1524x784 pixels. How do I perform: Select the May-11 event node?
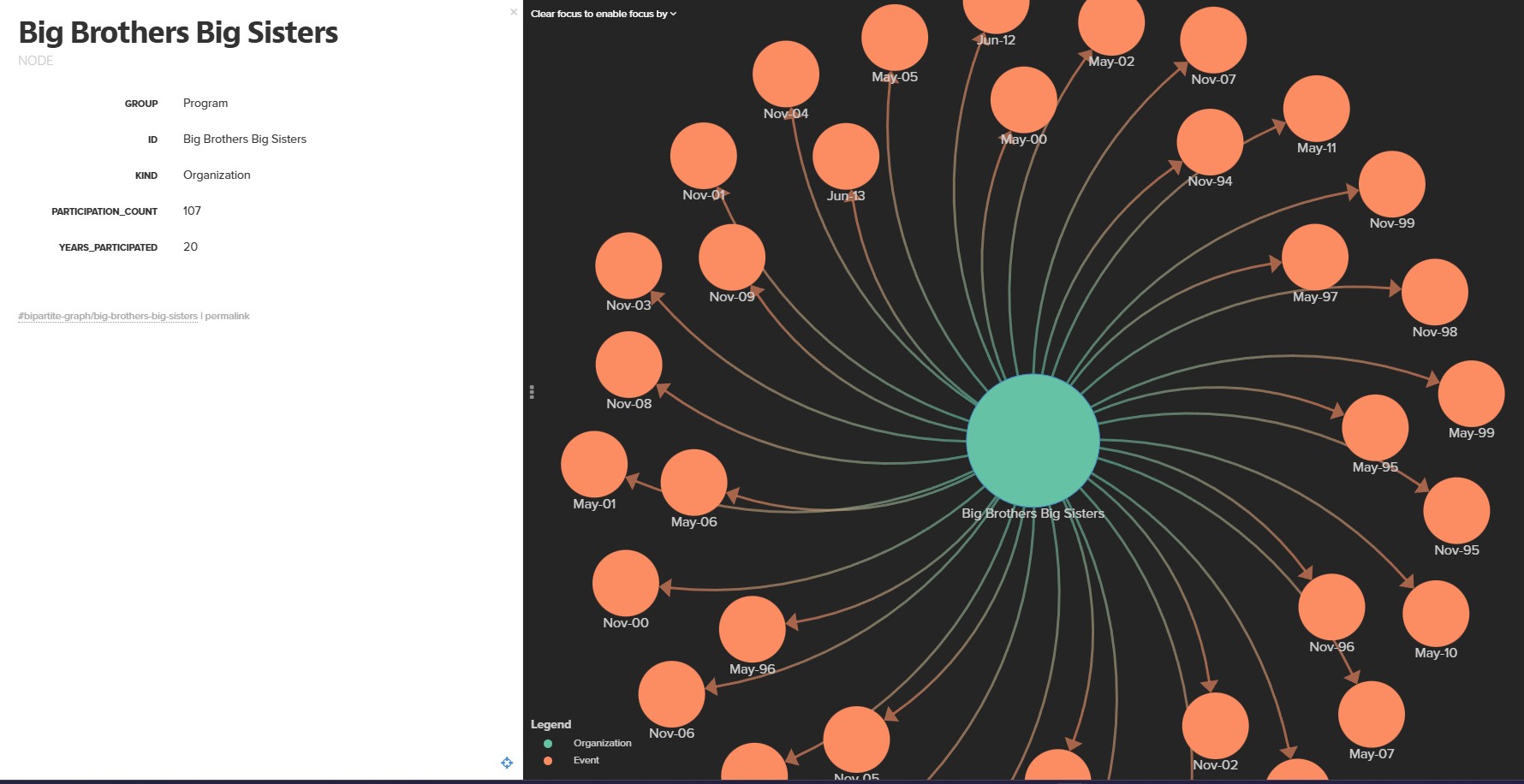click(x=1317, y=109)
